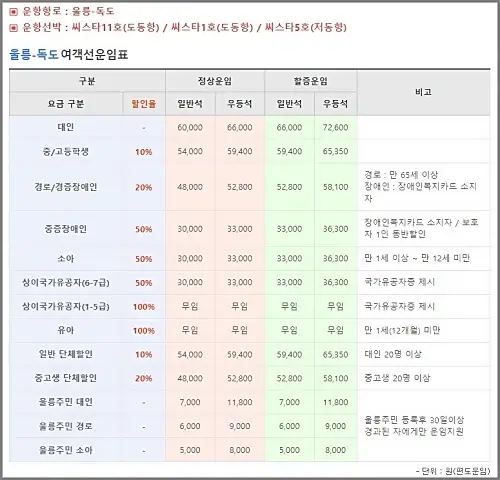
Task: Click the note 대인 20명 이상
Action: [393, 354]
